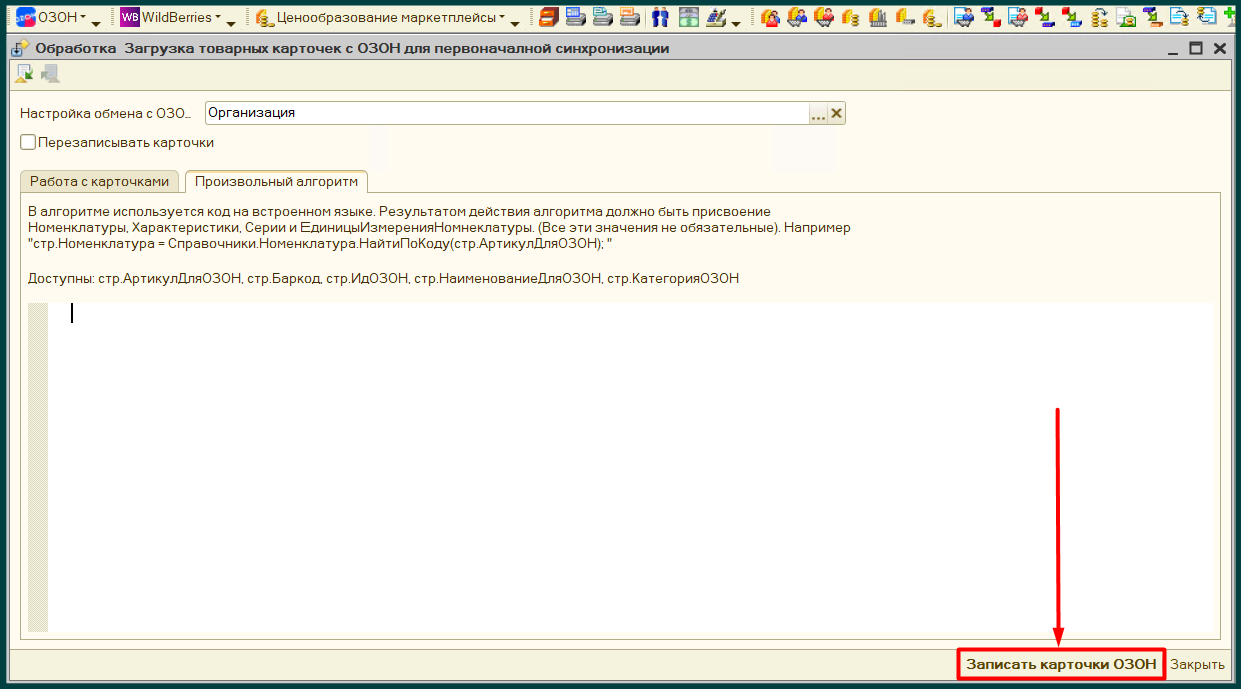Select the Произвольный алгоритм tab
The height and width of the screenshot is (689, 1241).
(x=277, y=181)
